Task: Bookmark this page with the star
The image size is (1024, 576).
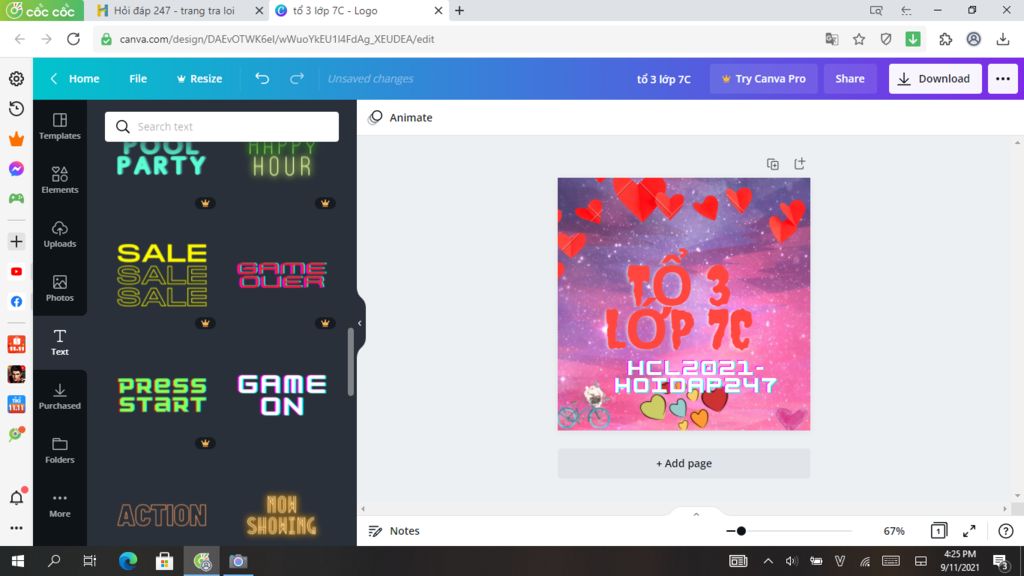Action: coord(859,39)
